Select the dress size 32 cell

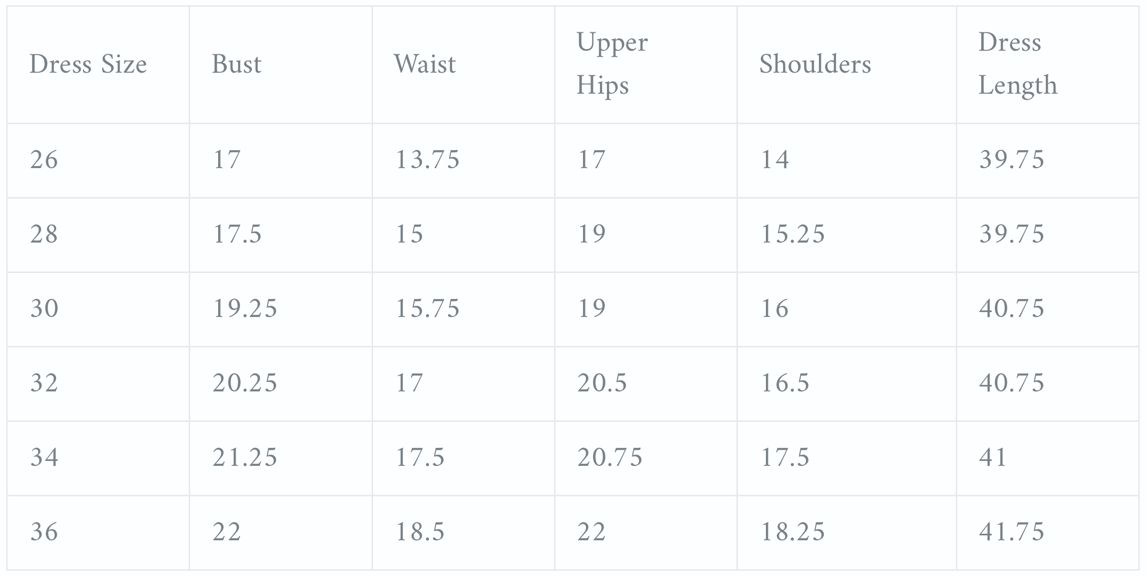44,384
